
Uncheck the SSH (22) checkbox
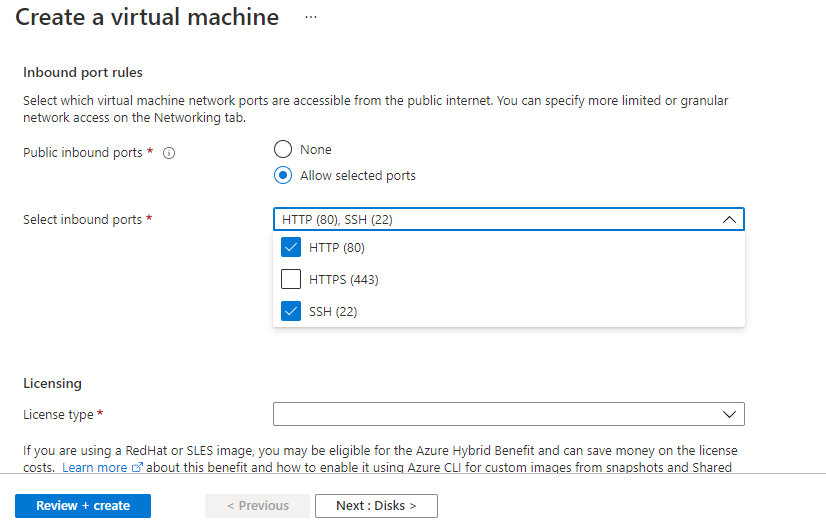click(x=291, y=311)
